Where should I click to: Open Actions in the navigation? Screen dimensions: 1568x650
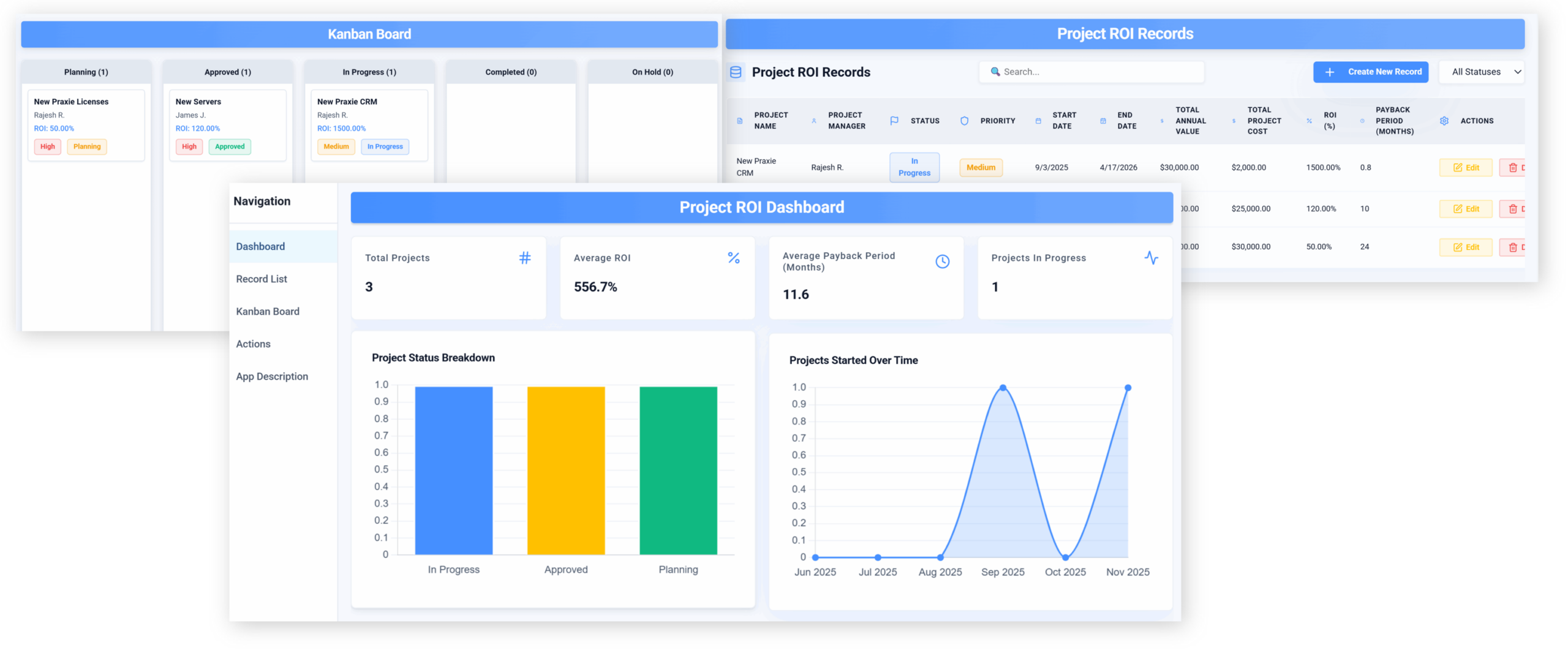[283, 344]
